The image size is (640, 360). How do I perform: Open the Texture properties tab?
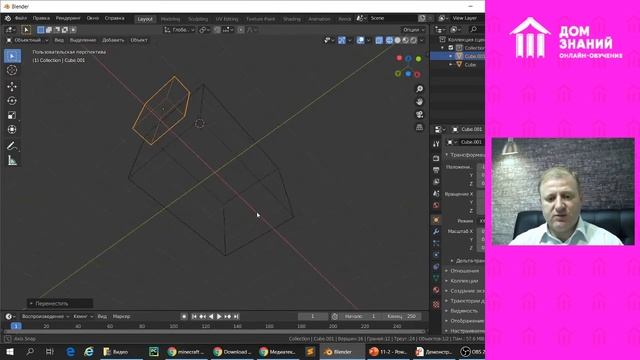436,304
